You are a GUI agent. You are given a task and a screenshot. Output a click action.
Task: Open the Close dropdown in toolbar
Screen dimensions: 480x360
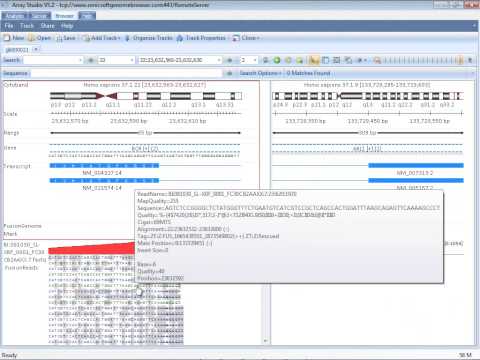pos(246,38)
